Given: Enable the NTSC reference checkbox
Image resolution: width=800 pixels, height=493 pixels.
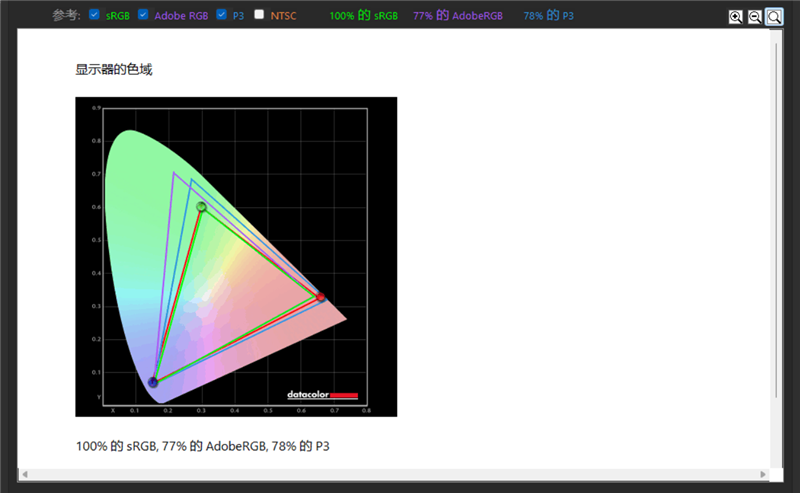Looking at the screenshot, I should click(259, 15).
